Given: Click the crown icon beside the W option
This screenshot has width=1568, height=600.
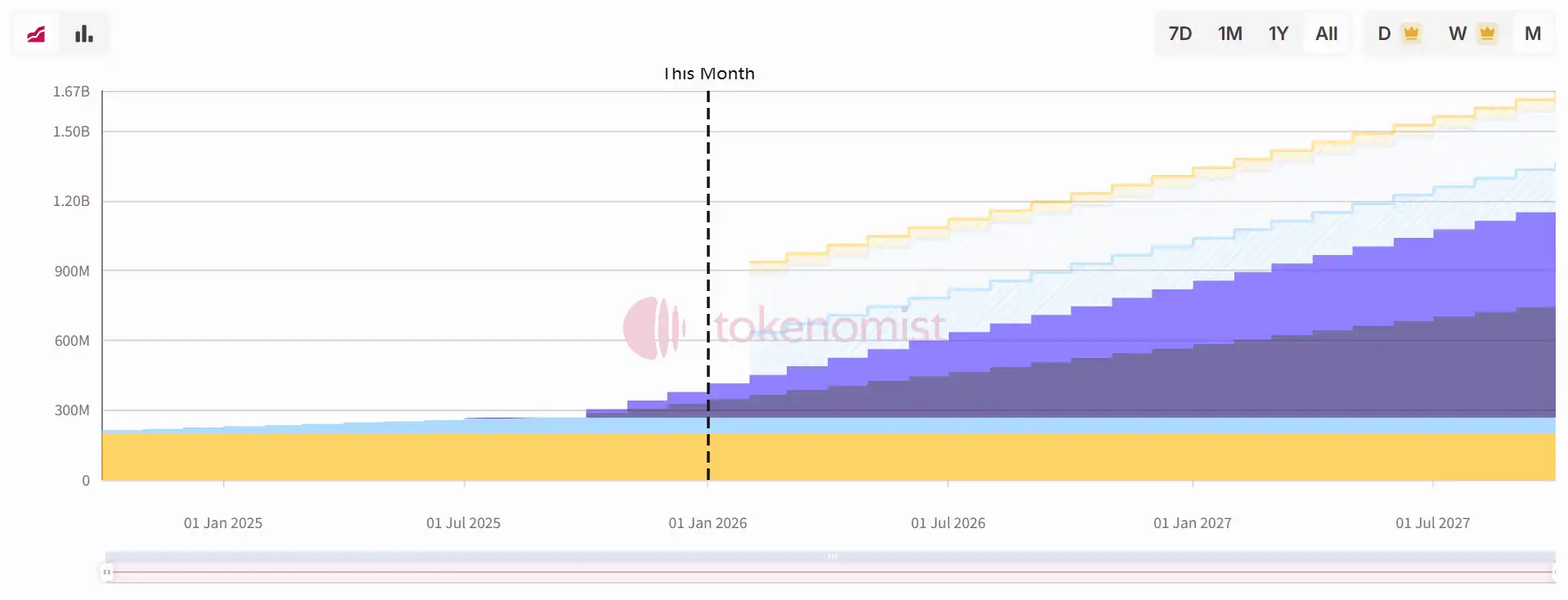Looking at the screenshot, I should [1486, 31].
